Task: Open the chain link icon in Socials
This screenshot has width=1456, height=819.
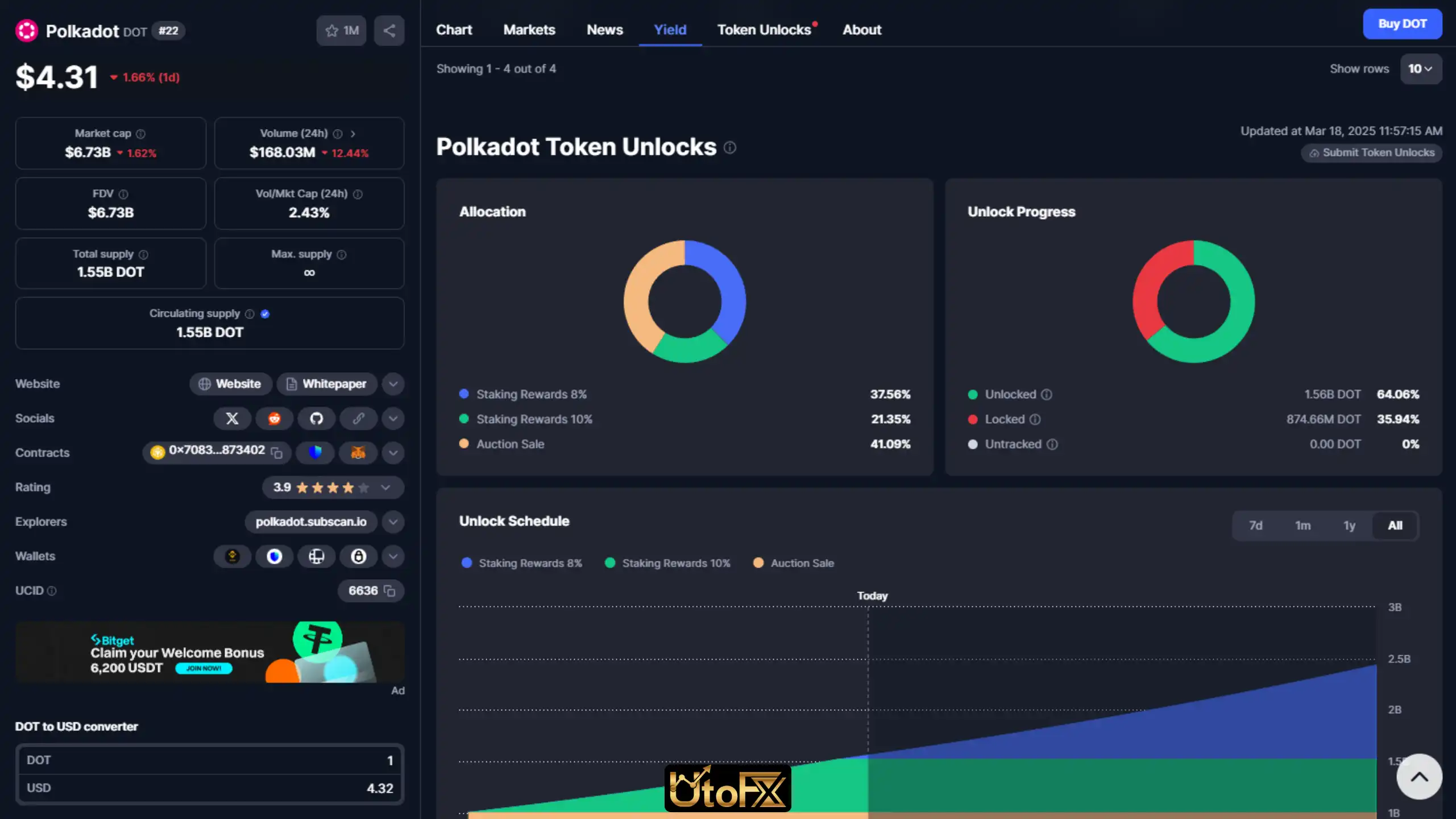Action: pyautogui.click(x=359, y=419)
